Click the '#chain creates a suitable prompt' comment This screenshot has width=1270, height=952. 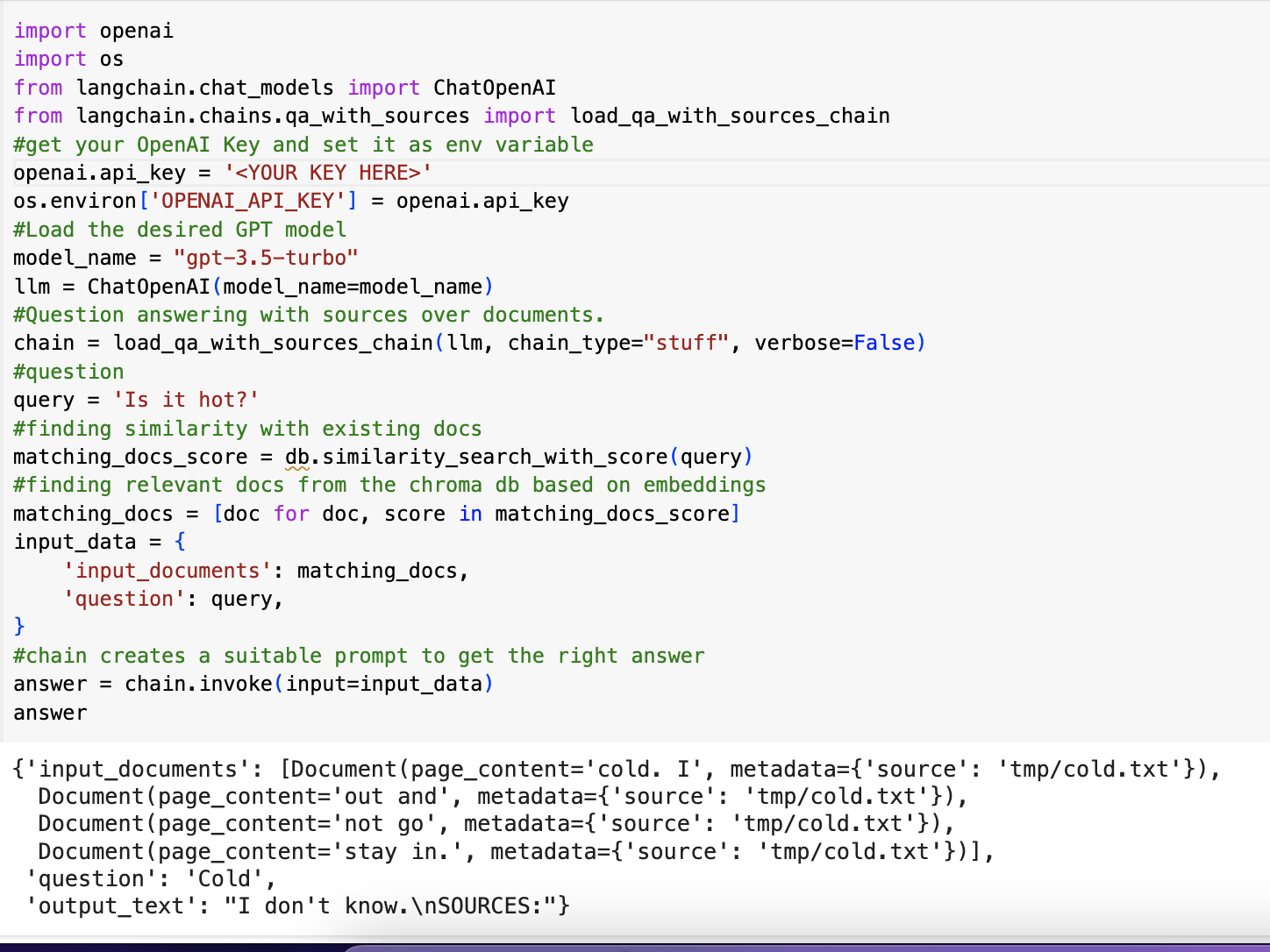pos(359,656)
